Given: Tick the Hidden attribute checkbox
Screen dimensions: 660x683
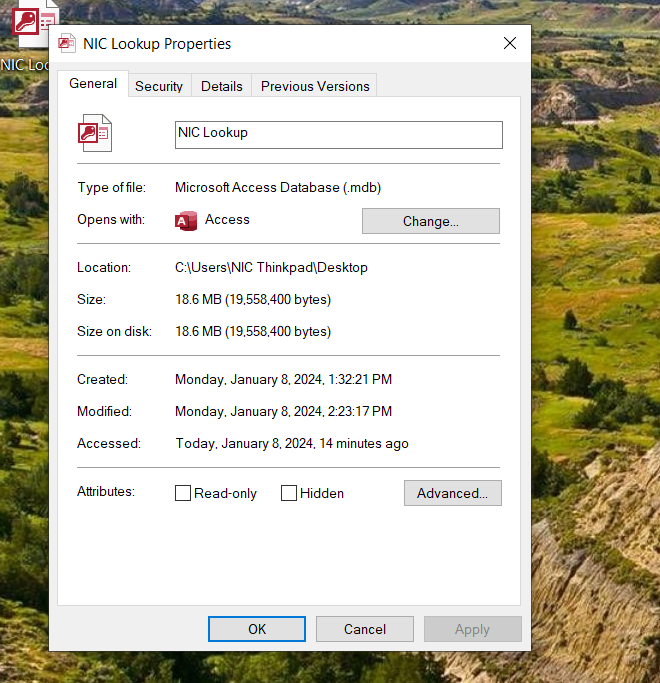Looking at the screenshot, I should pyautogui.click(x=289, y=493).
